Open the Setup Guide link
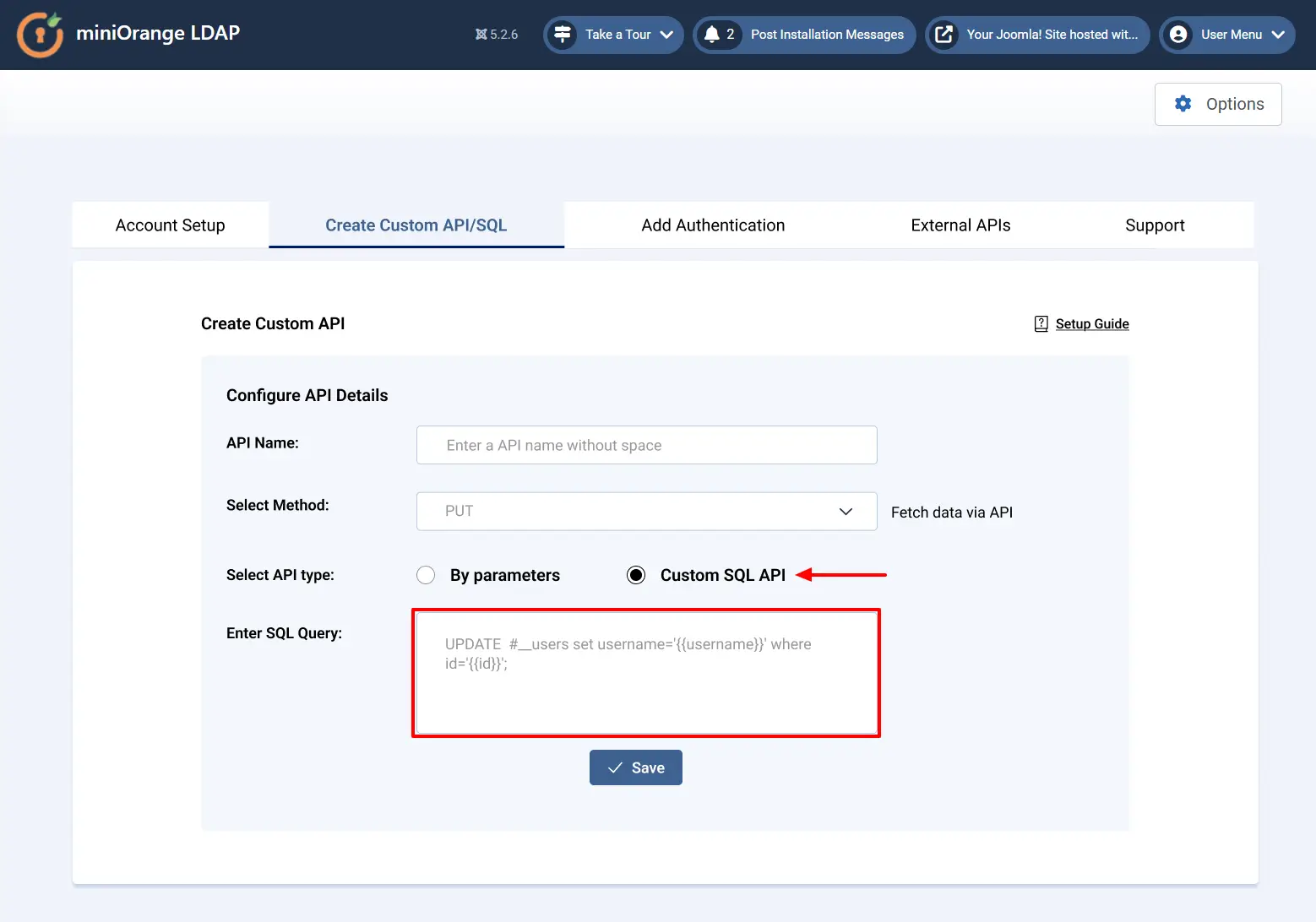The width and height of the screenshot is (1316, 922). point(1092,324)
